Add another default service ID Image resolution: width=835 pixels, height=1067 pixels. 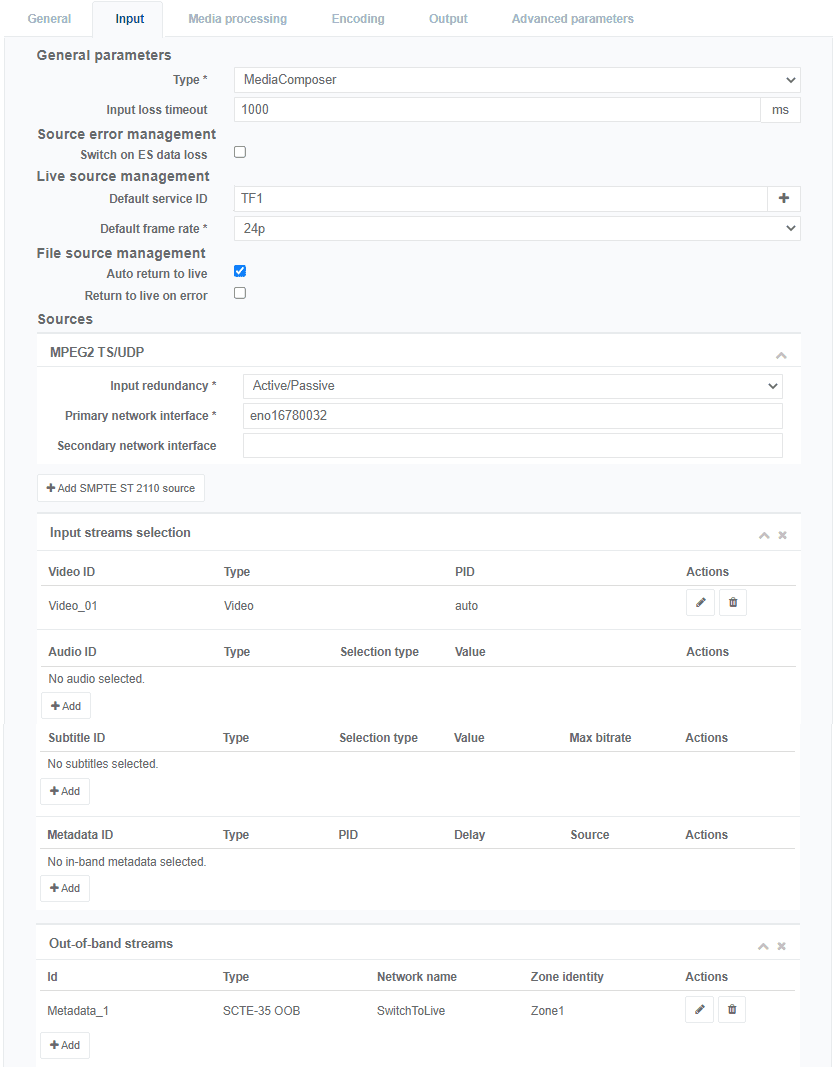784,198
